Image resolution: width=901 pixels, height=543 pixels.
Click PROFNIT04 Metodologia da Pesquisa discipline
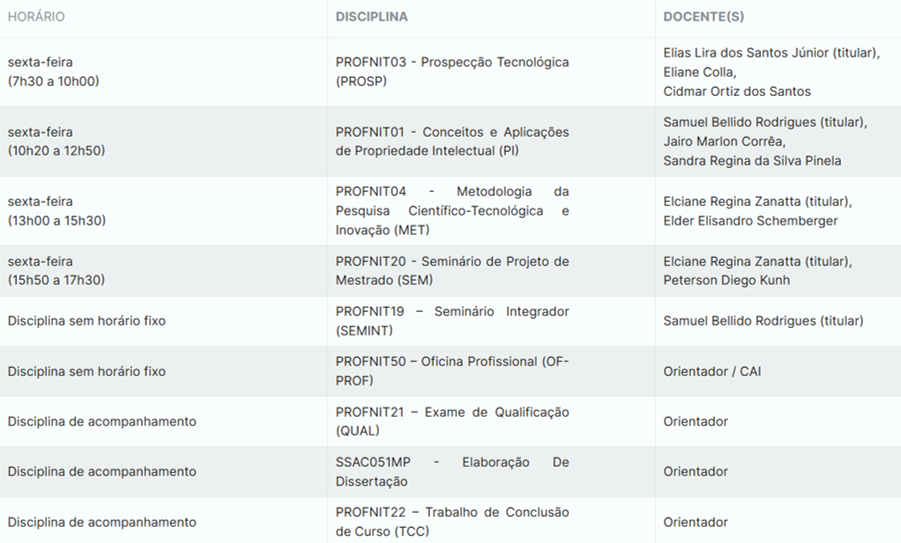coord(452,211)
